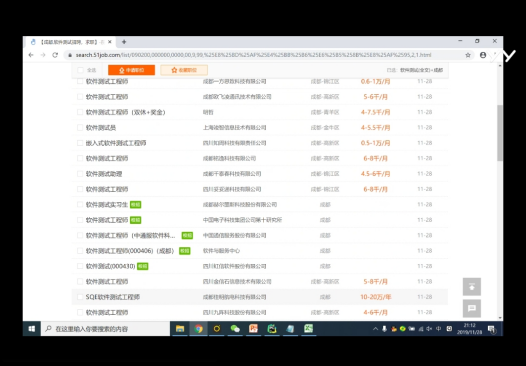Bookmark this page with the star icon
This screenshot has width=526, height=366.
point(468,55)
